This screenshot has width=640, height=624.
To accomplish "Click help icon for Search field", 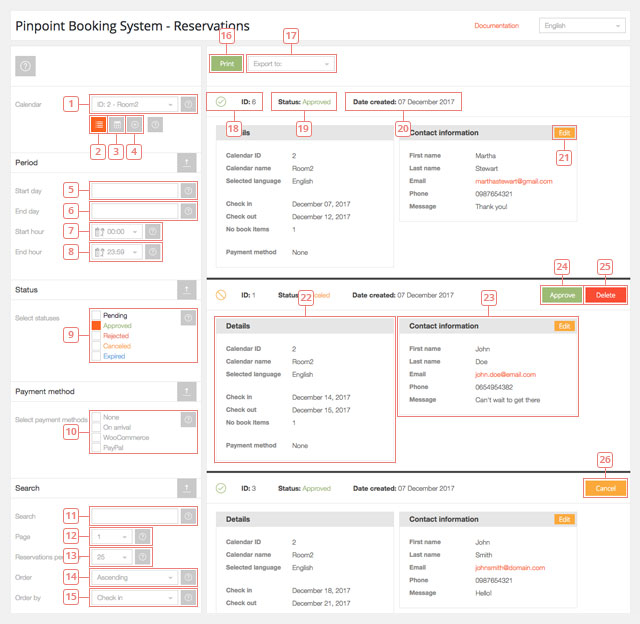I will (x=188, y=516).
